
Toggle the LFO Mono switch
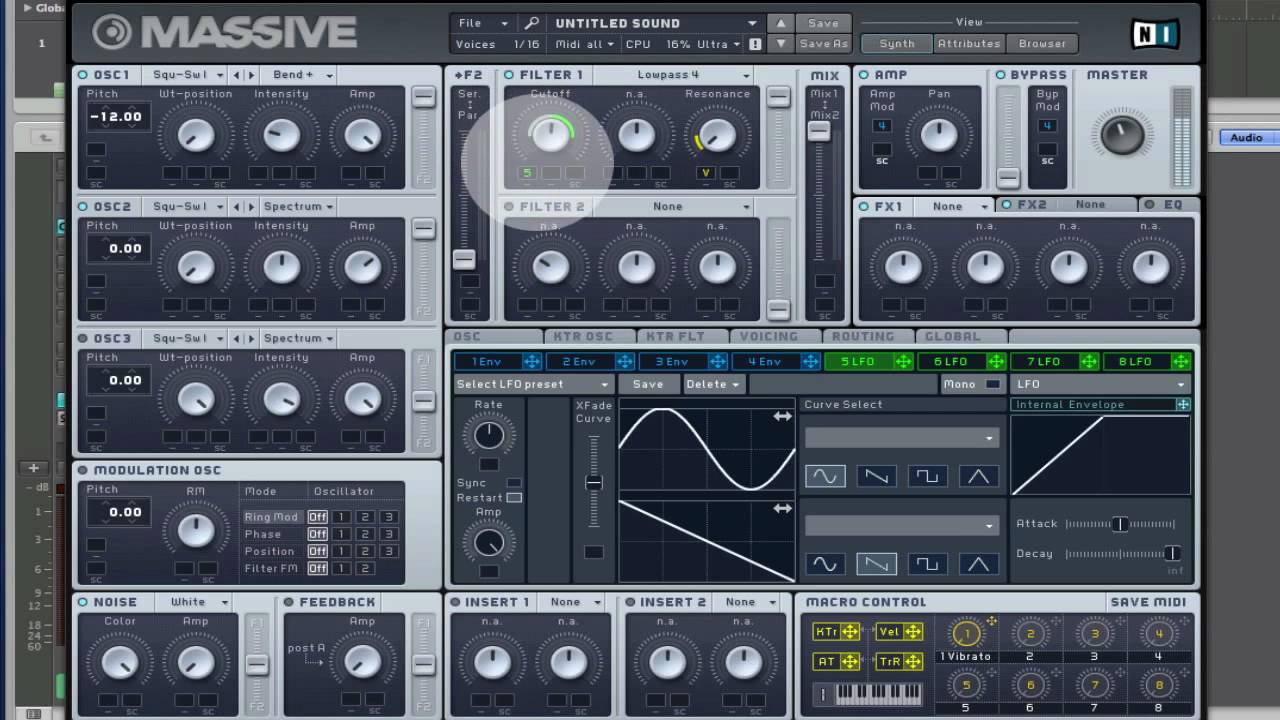(992, 384)
